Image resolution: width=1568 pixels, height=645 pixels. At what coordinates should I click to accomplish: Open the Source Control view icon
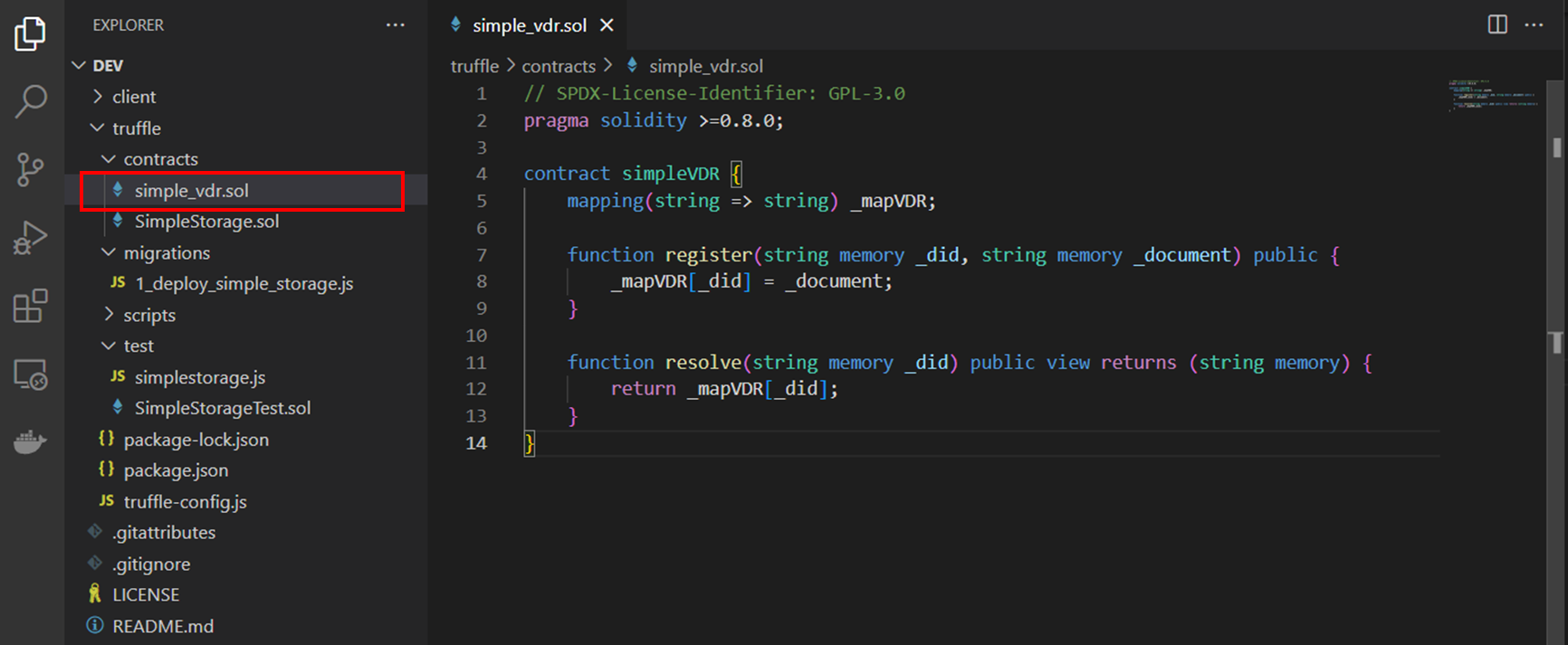click(30, 169)
